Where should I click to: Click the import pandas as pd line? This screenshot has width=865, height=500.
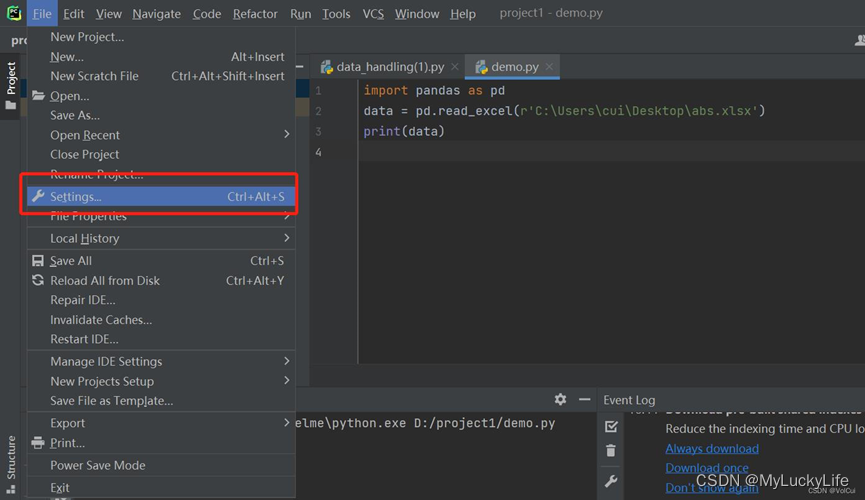point(434,90)
